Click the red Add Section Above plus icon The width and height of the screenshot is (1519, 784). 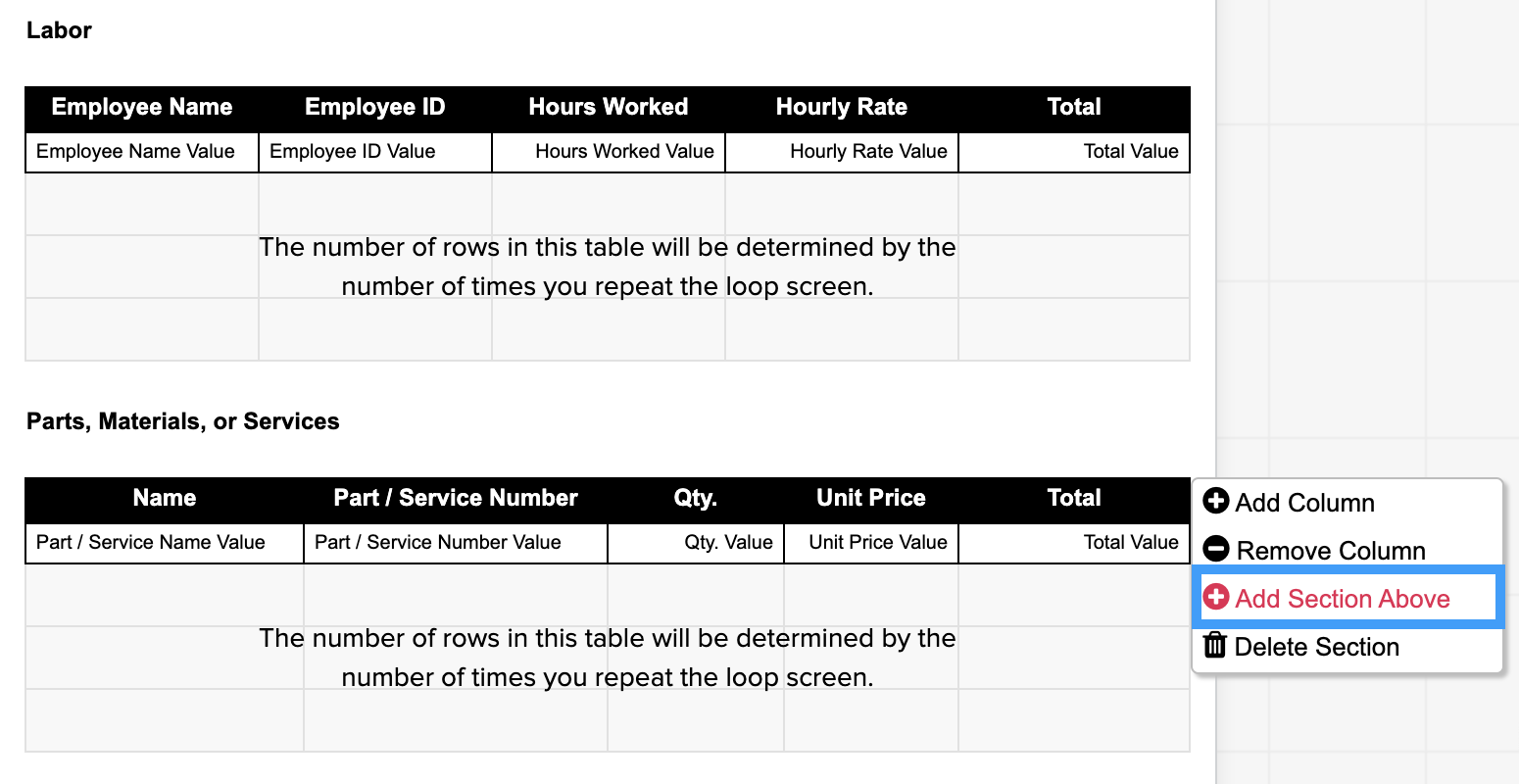coord(1216,597)
